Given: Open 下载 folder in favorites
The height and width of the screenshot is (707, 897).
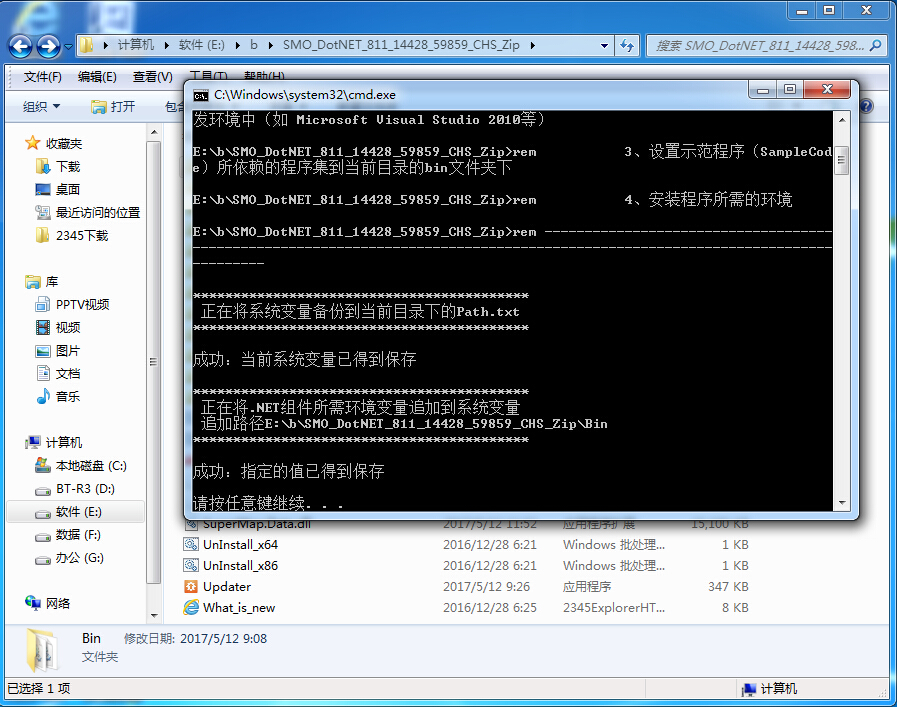Looking at the screenshot, I should pyautogui.click(x=58, y=166).
